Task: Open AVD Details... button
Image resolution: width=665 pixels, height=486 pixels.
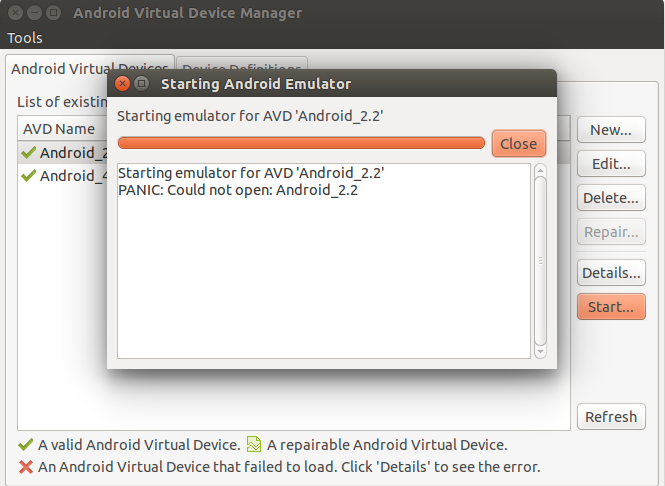Action: pyautogui.click(x=611, y=273)
